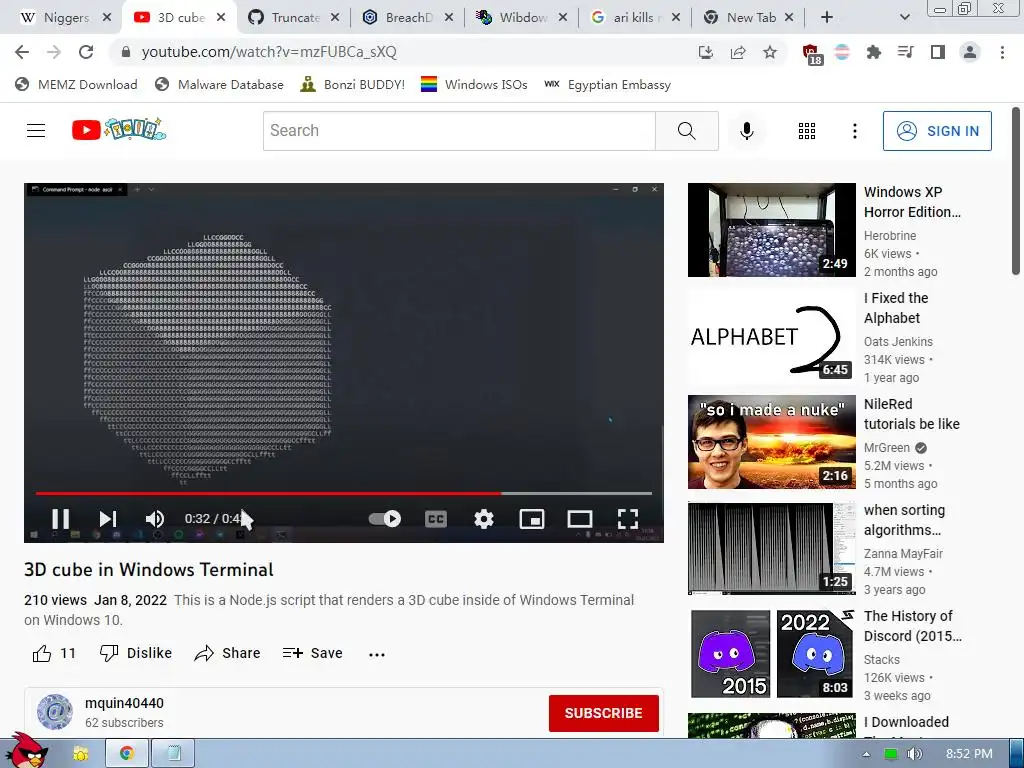Image resolution: width=1024 pixels, height=768 pixels.
Task: Go back in browser
Action: [x=22, y=52]
